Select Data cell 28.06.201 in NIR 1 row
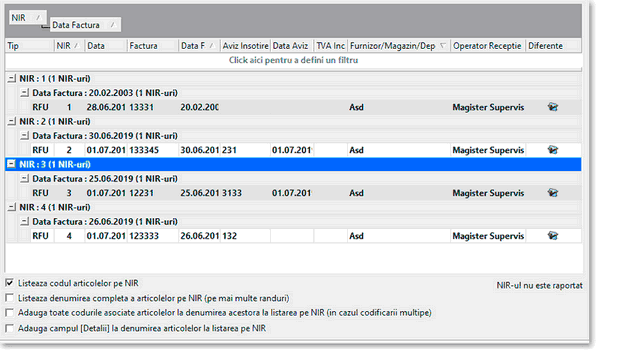Image resolution: width=617 pixels, height=360 pixels. [x=106, y=107]
